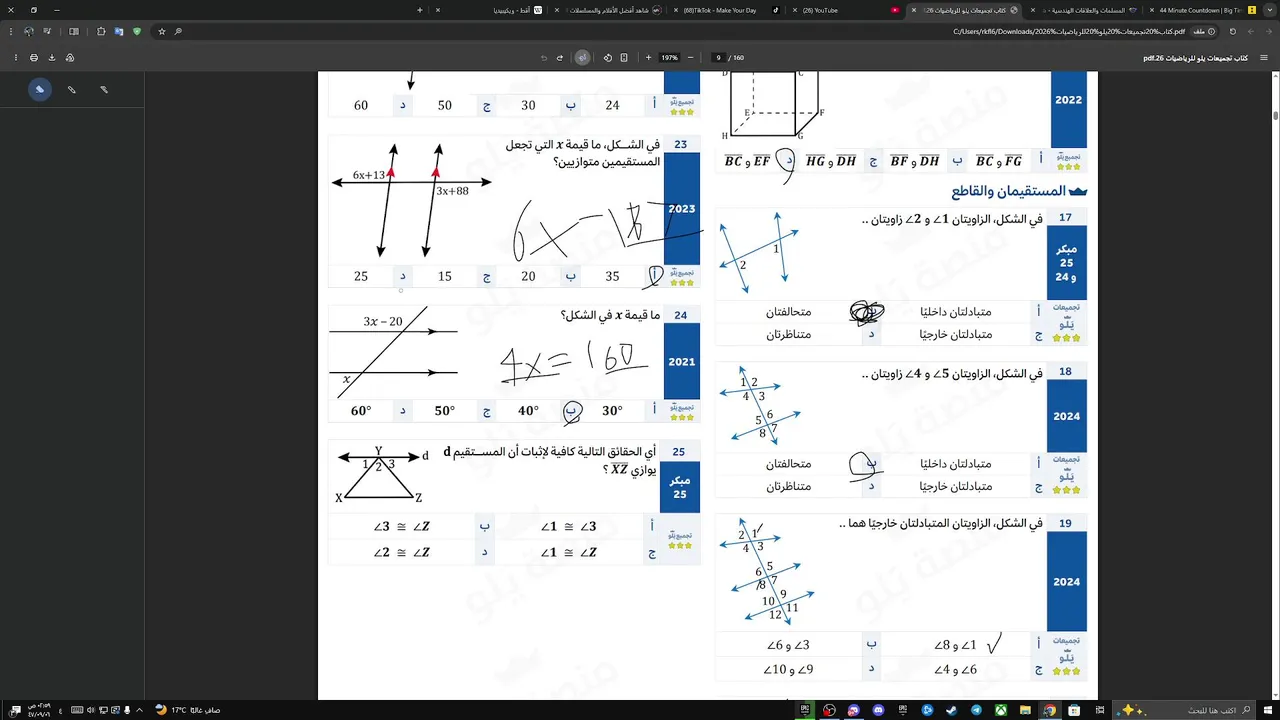Open PDF viewer more actions menu
The image size is (1280, 720).
click(16, 57)
